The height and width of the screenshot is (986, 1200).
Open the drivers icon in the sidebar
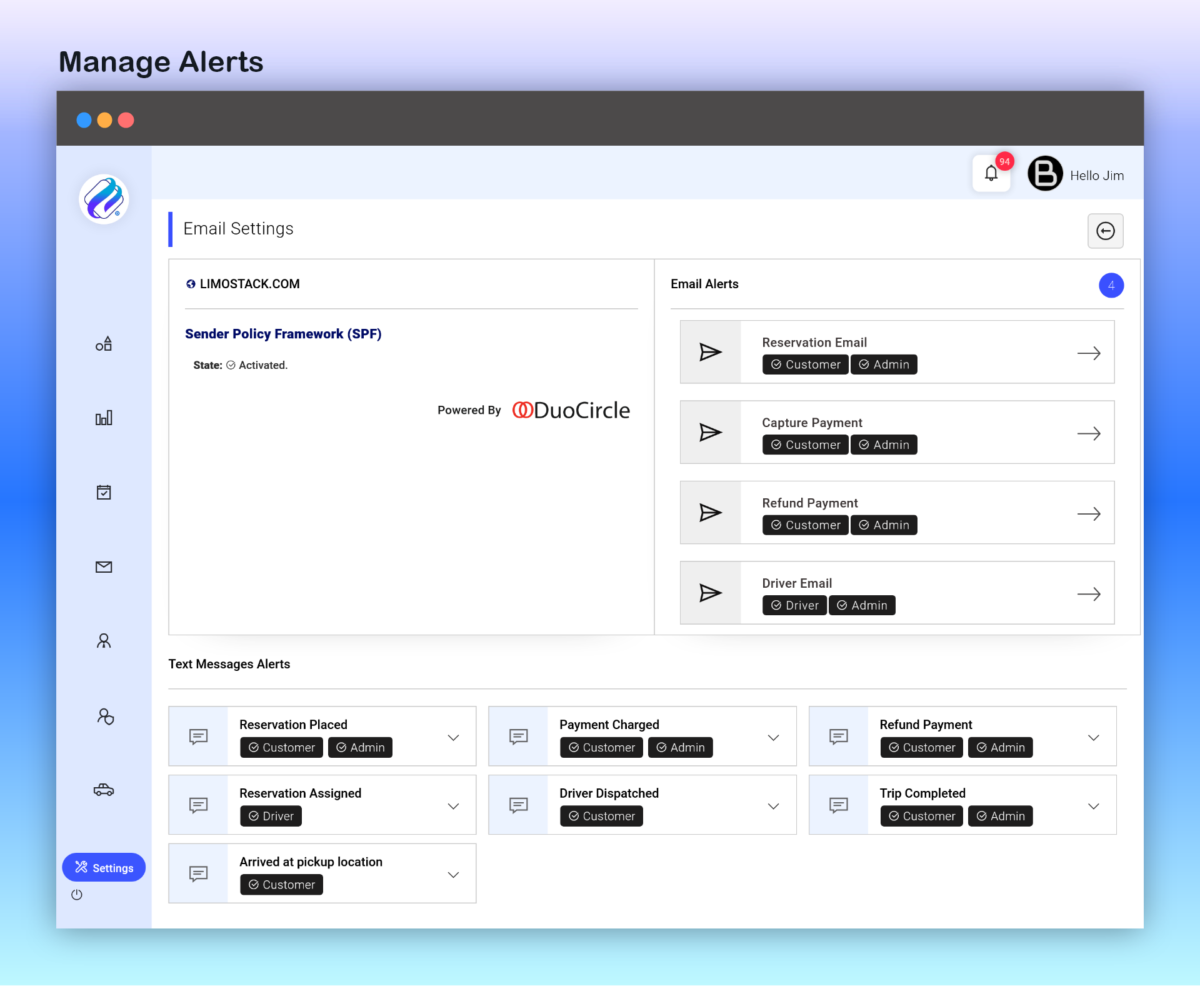(x=103, y=715)
